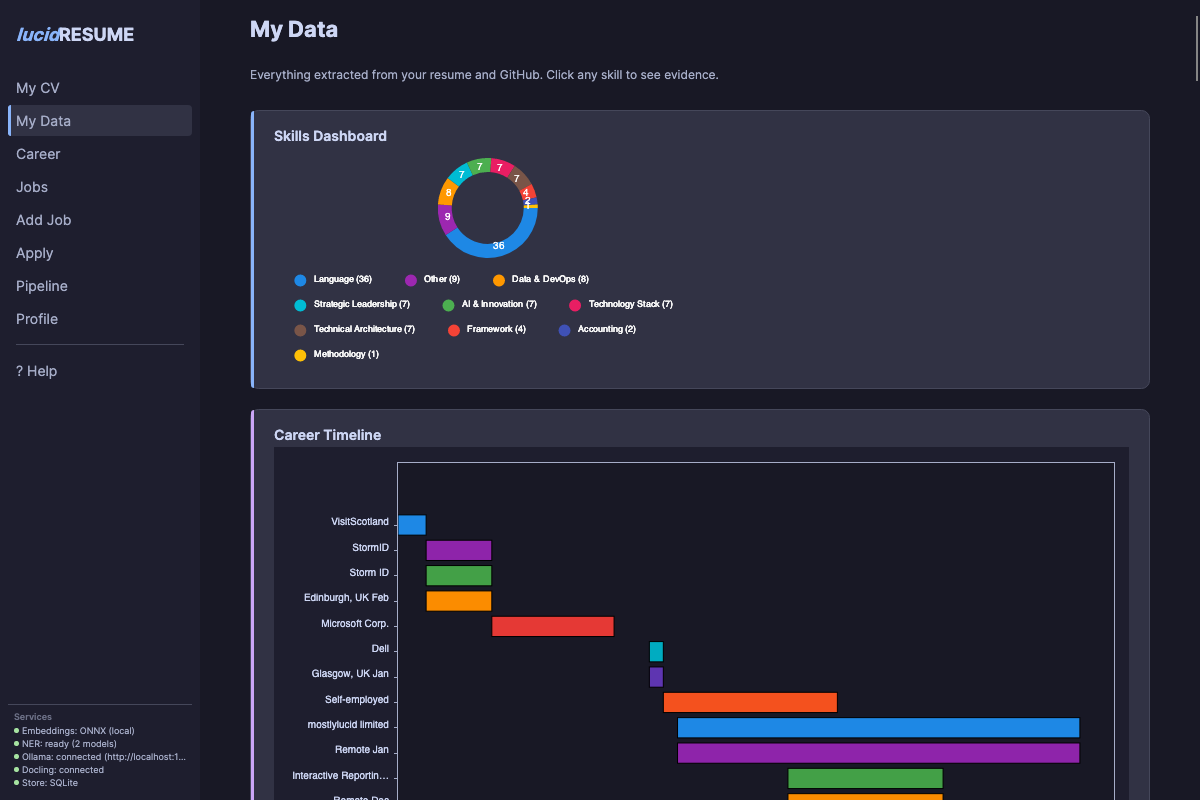1200x800 pixels.
Task: Click the indigo Accounting legend dot
Action: pos(565,330)
